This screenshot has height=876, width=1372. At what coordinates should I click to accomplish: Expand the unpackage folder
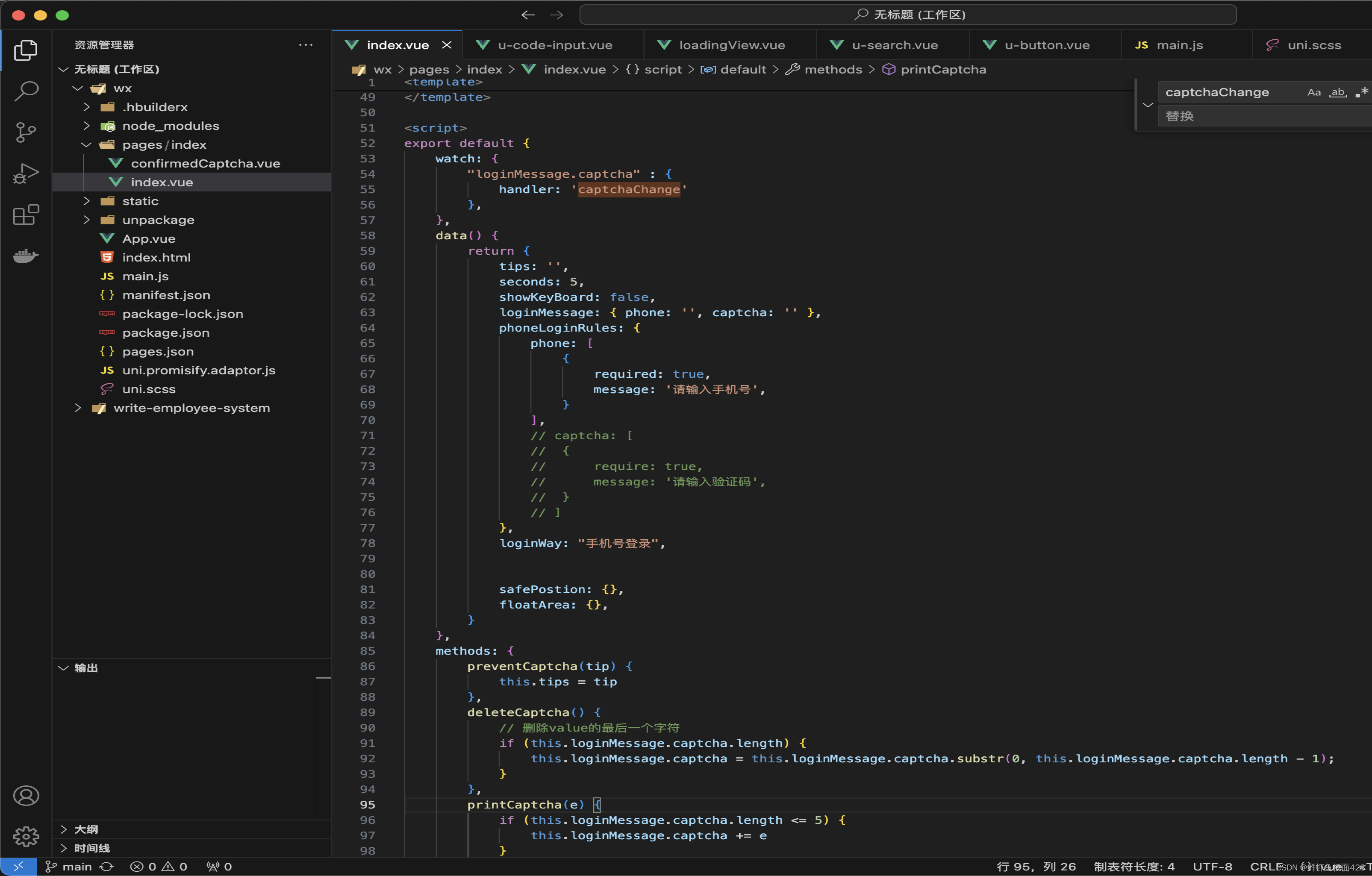(x=87, y=219)
